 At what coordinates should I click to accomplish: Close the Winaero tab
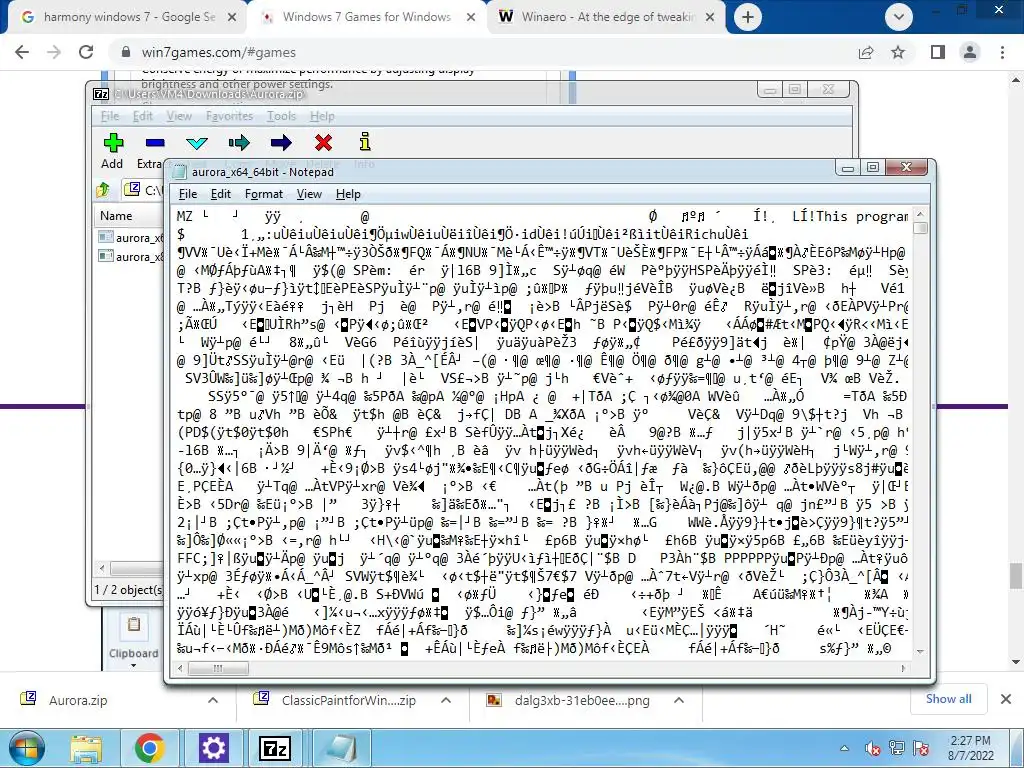(x=711, y=17)
